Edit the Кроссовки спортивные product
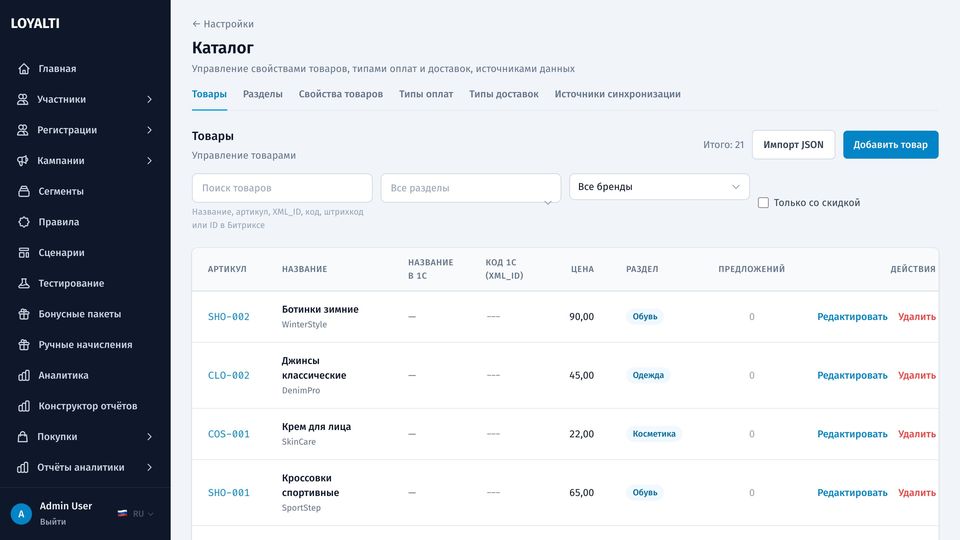This screenshot has width=960, height=540. point(852,493)
